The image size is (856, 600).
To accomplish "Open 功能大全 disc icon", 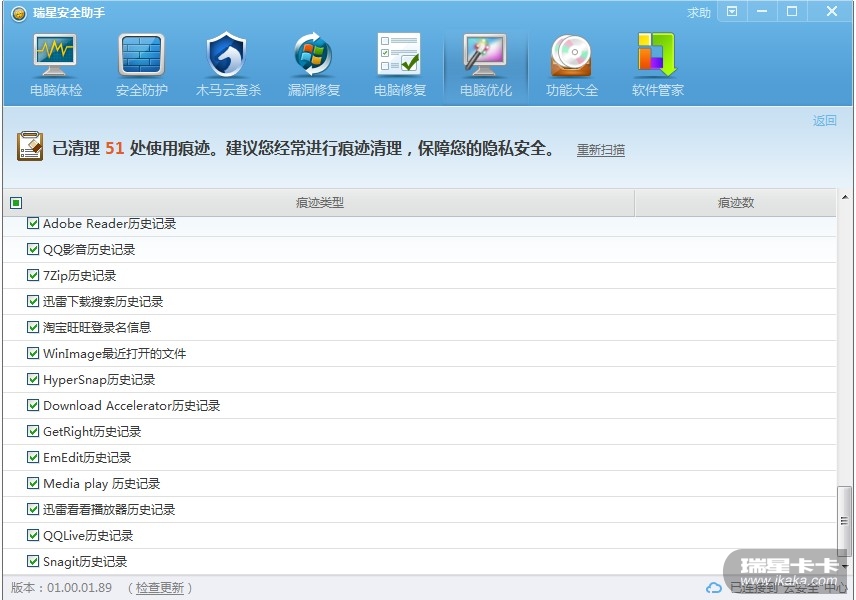I will [x=571, y=55].
